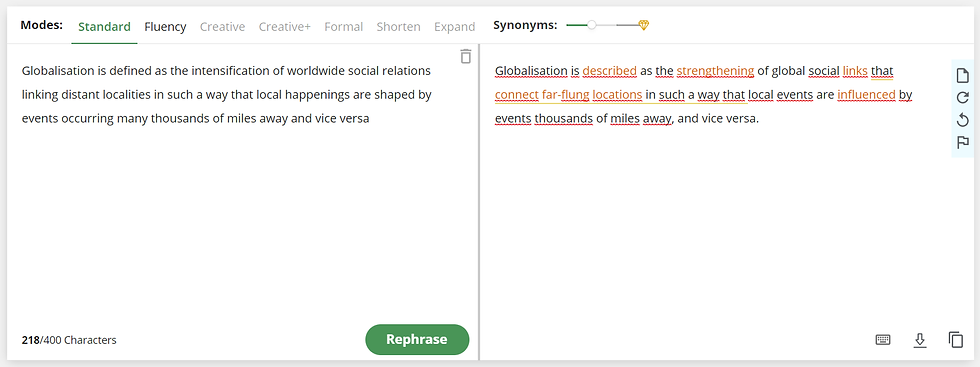Click the premium diamond on the synonyms slider
The height and width of the screenshot is (367, 980).
644,25
